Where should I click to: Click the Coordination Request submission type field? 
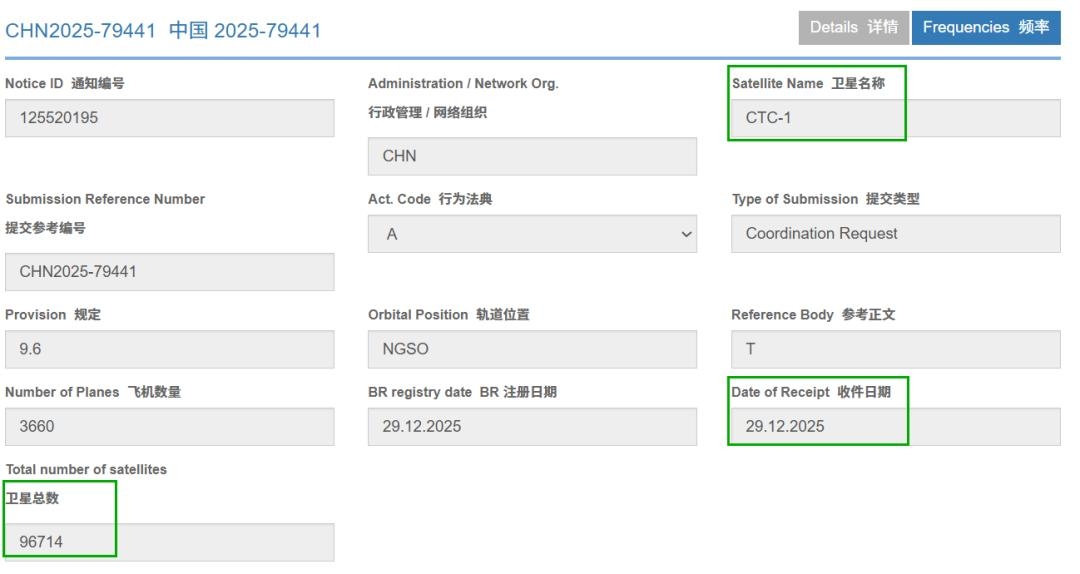click(x=895, y=234)
